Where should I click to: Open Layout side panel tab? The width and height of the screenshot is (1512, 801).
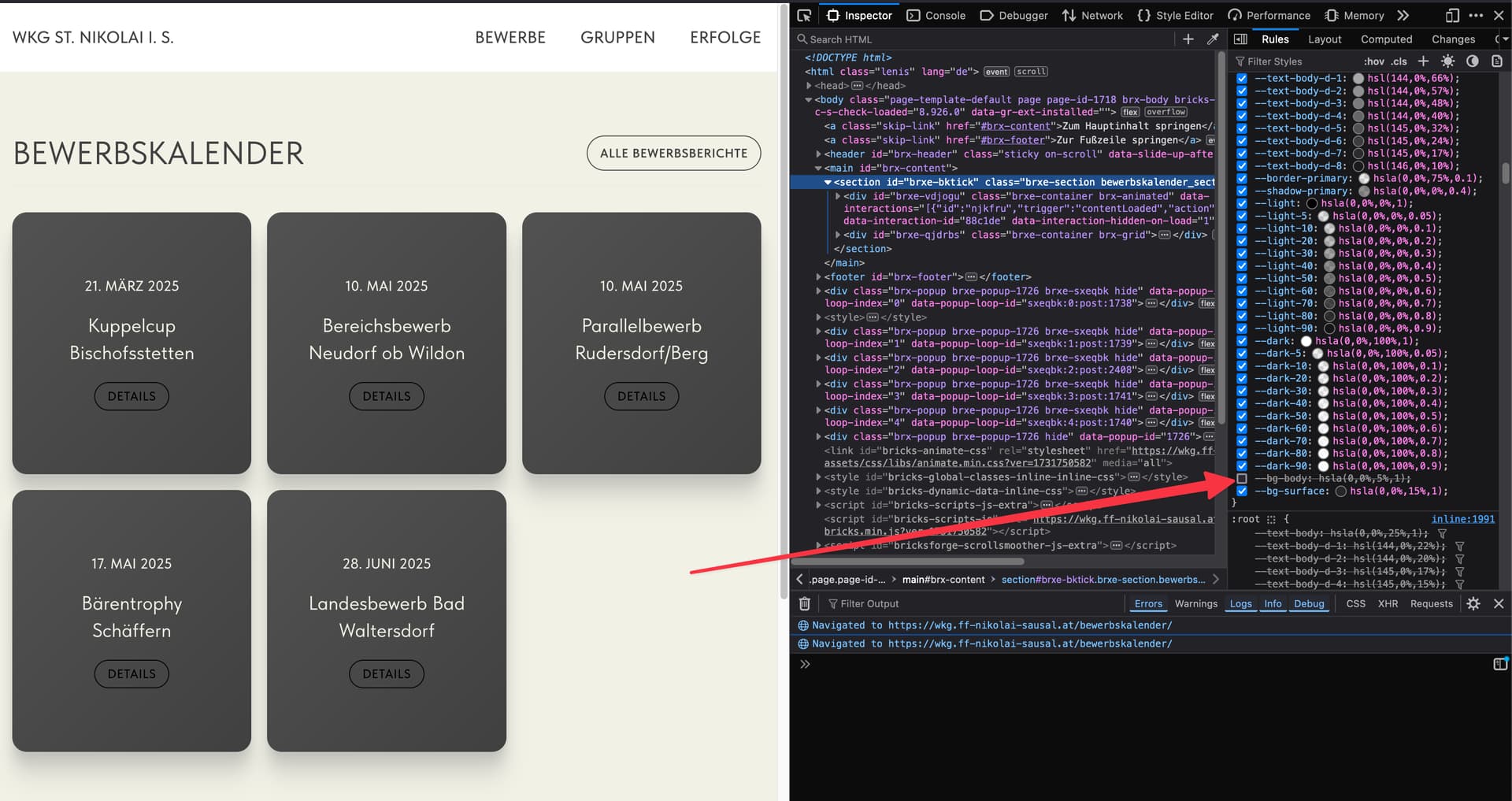pos(1325,39)
